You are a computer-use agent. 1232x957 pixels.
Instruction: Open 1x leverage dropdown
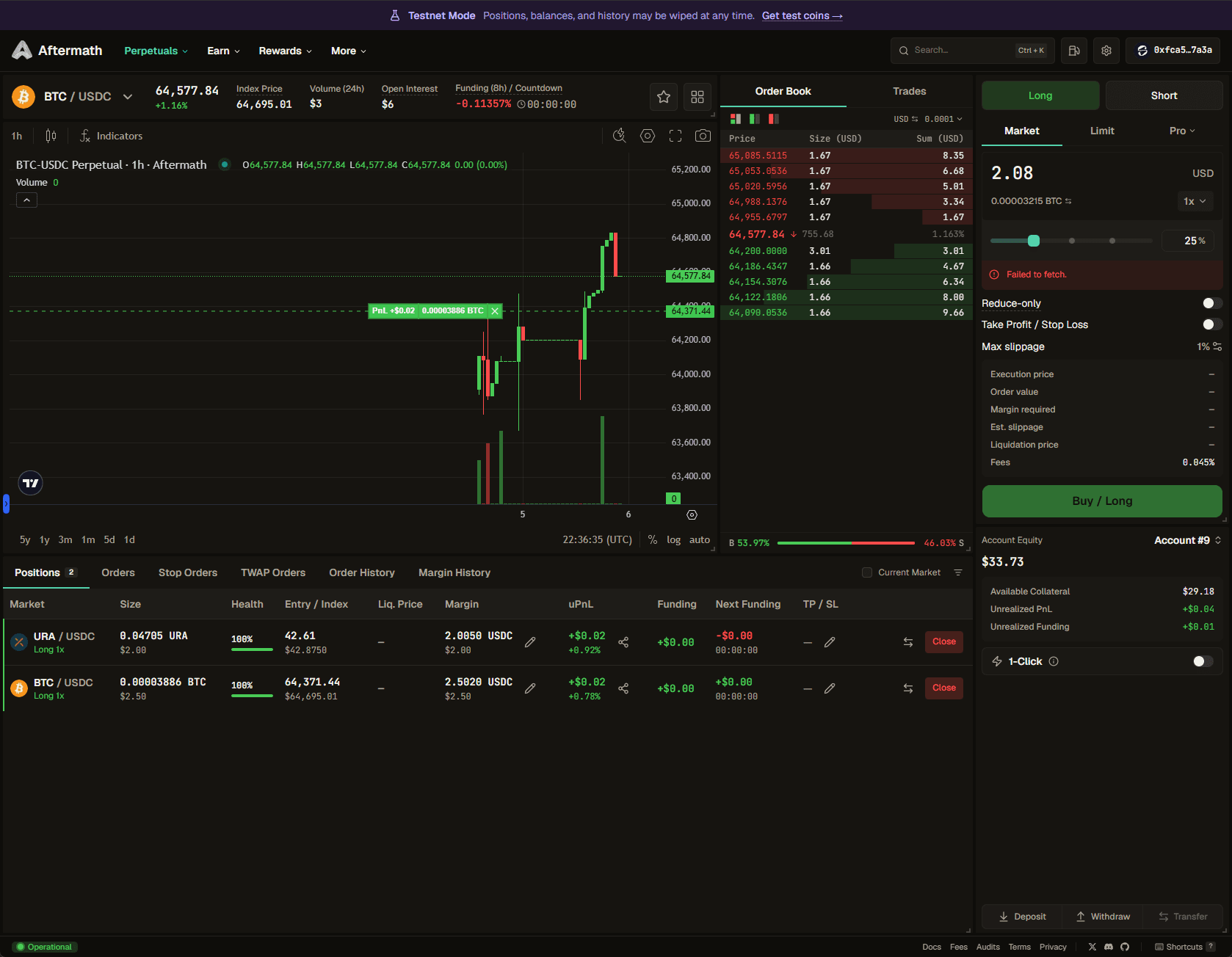1195,201
